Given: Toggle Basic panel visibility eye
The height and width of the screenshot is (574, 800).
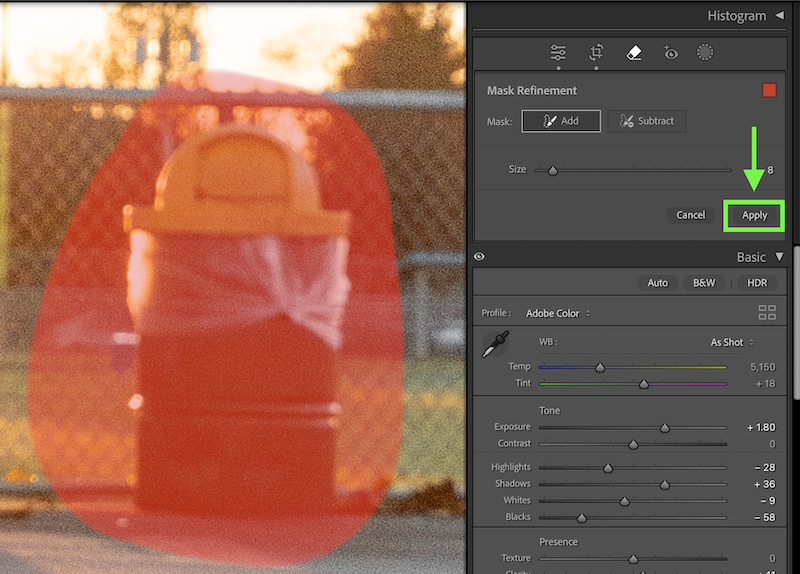Looking at the screenshot, I should (479, 257).
